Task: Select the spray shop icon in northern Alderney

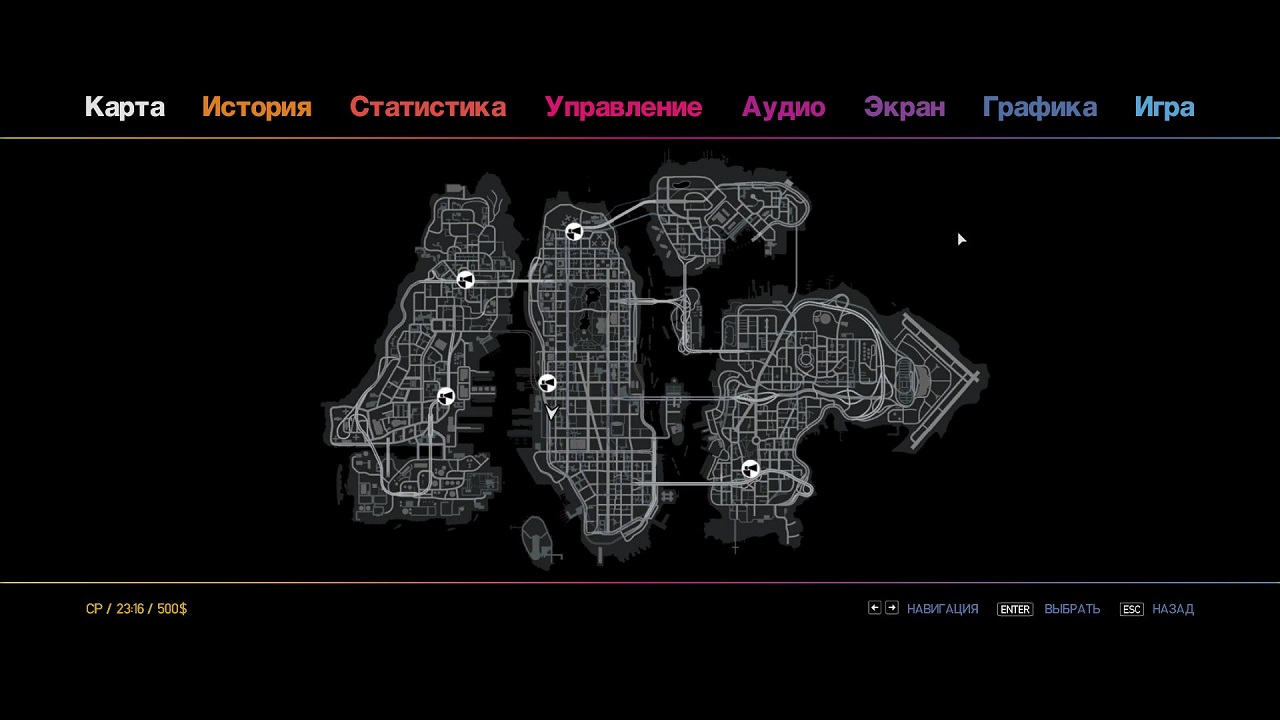Action: point(465,280)
